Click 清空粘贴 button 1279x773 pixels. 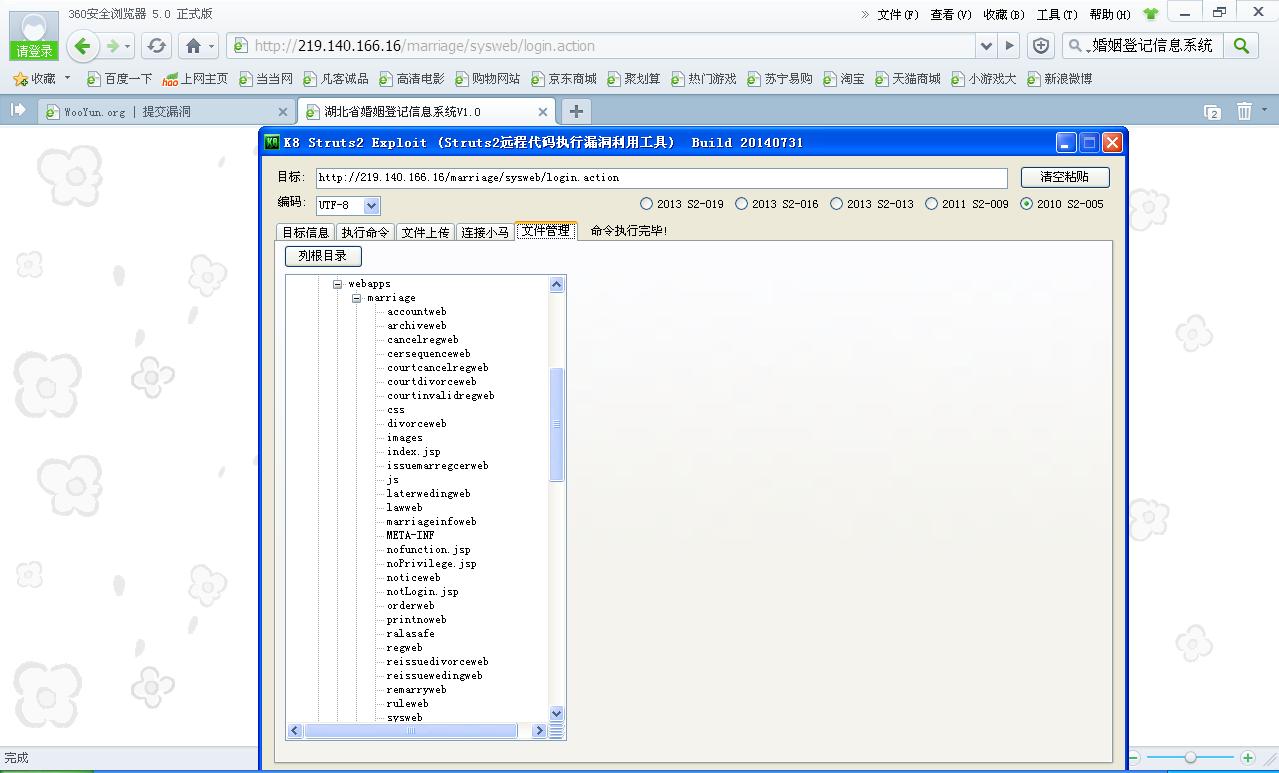[x=1065, y=177]
